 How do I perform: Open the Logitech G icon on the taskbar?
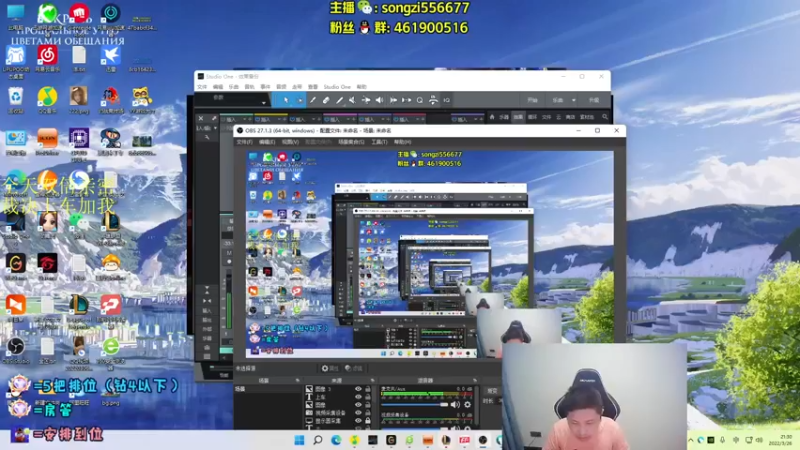pos(391,440)
